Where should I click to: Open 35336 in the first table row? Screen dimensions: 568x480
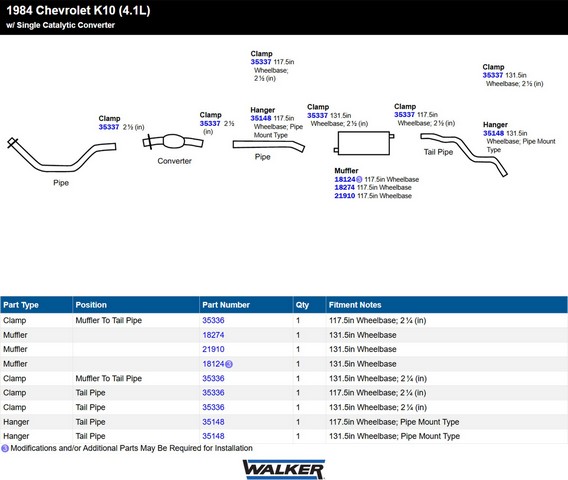coord(213,321)
